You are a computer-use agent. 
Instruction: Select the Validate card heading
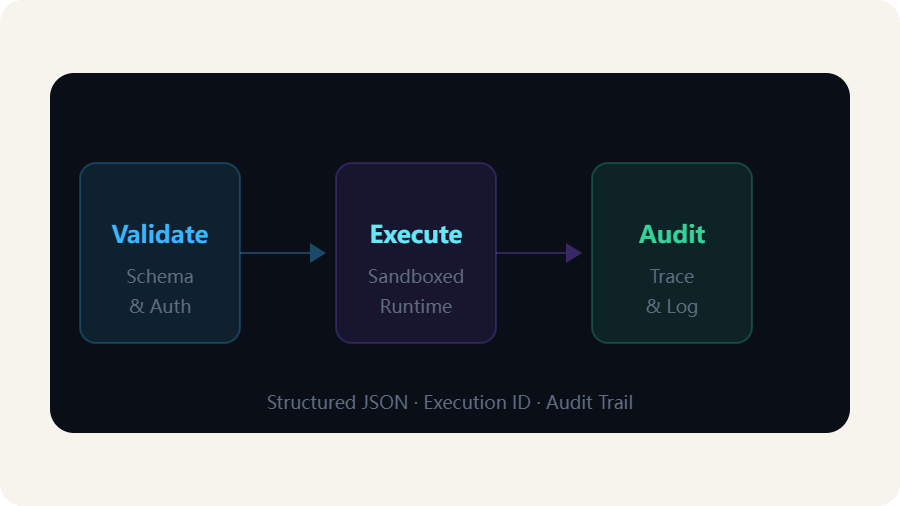[160, 234]
